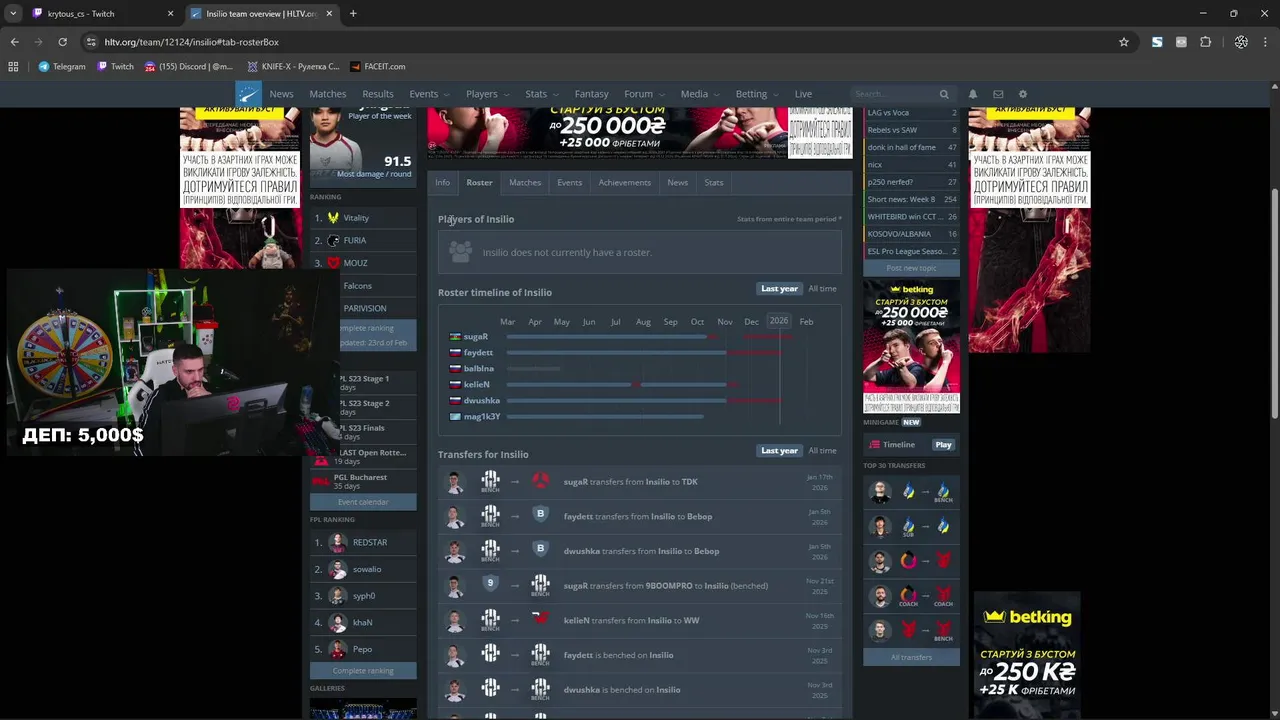Open Fantasy in the top navigation

(591, 94)
